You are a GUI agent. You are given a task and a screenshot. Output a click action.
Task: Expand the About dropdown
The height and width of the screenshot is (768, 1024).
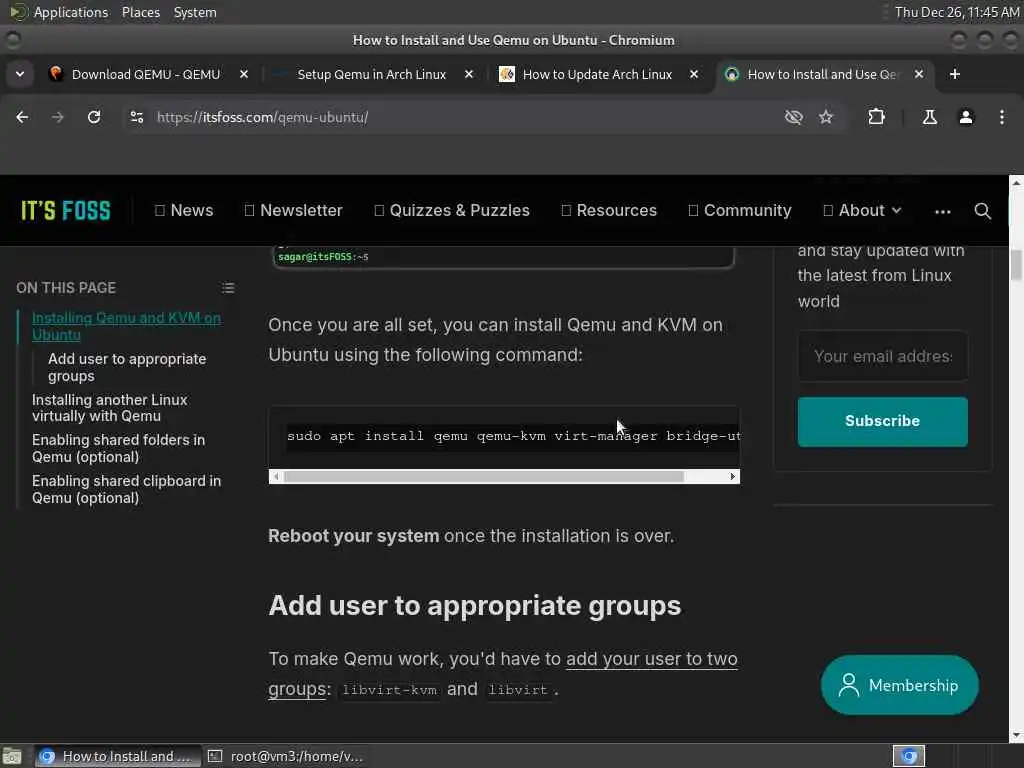pos(862,210)
